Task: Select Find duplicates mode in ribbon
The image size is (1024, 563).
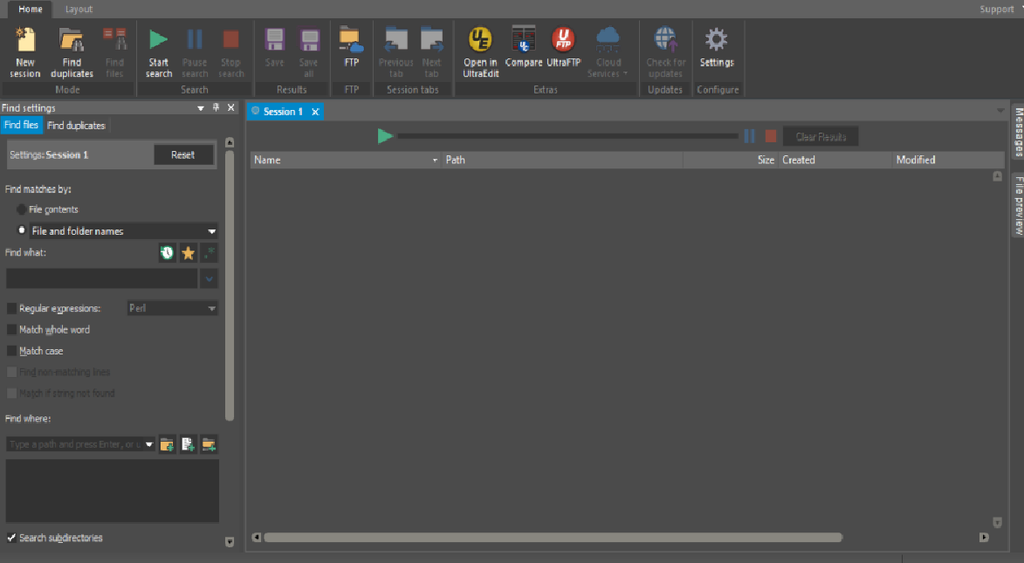Action: click(72, 52)
